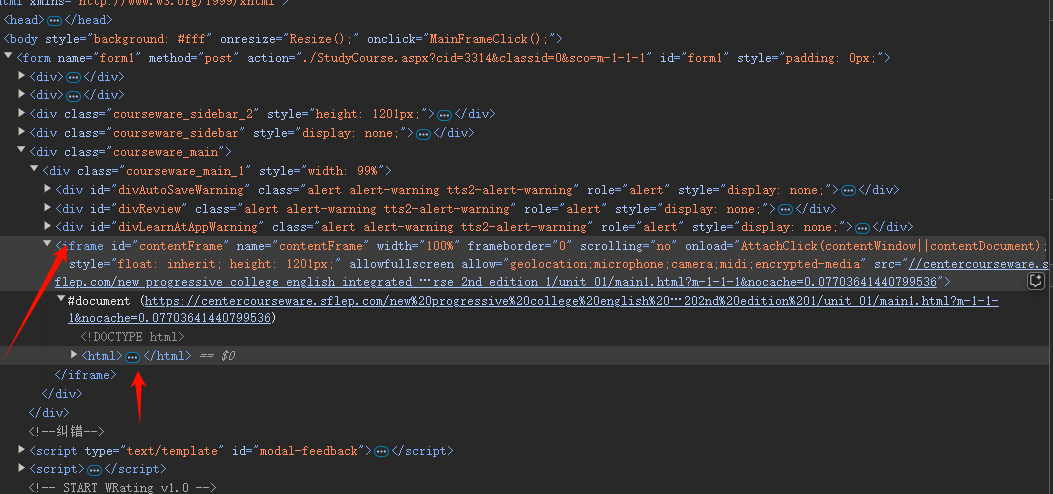Expand the divLearnAtAppWarning node

tap(48, 226)
